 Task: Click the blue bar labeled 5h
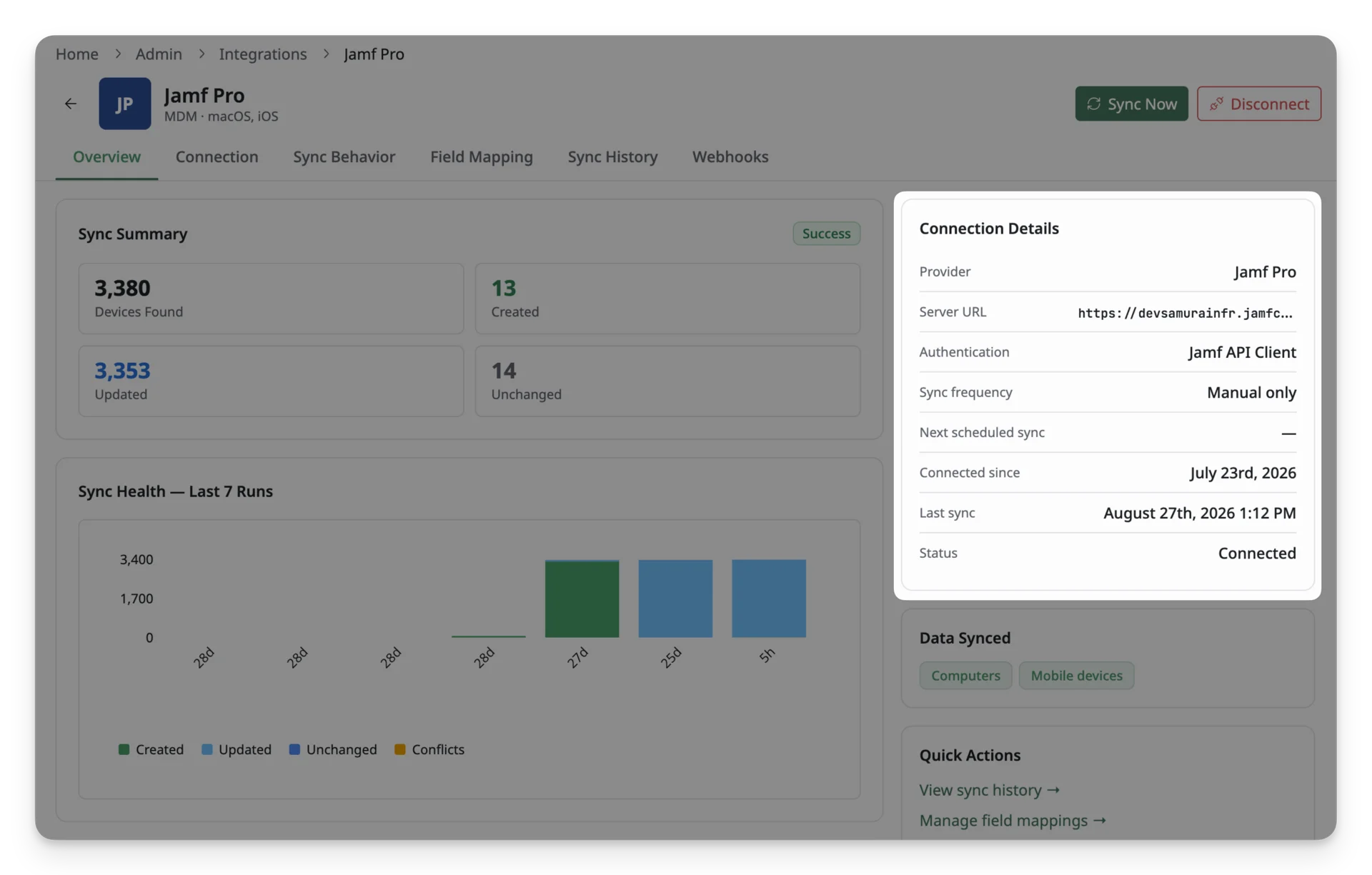point(768,599)
